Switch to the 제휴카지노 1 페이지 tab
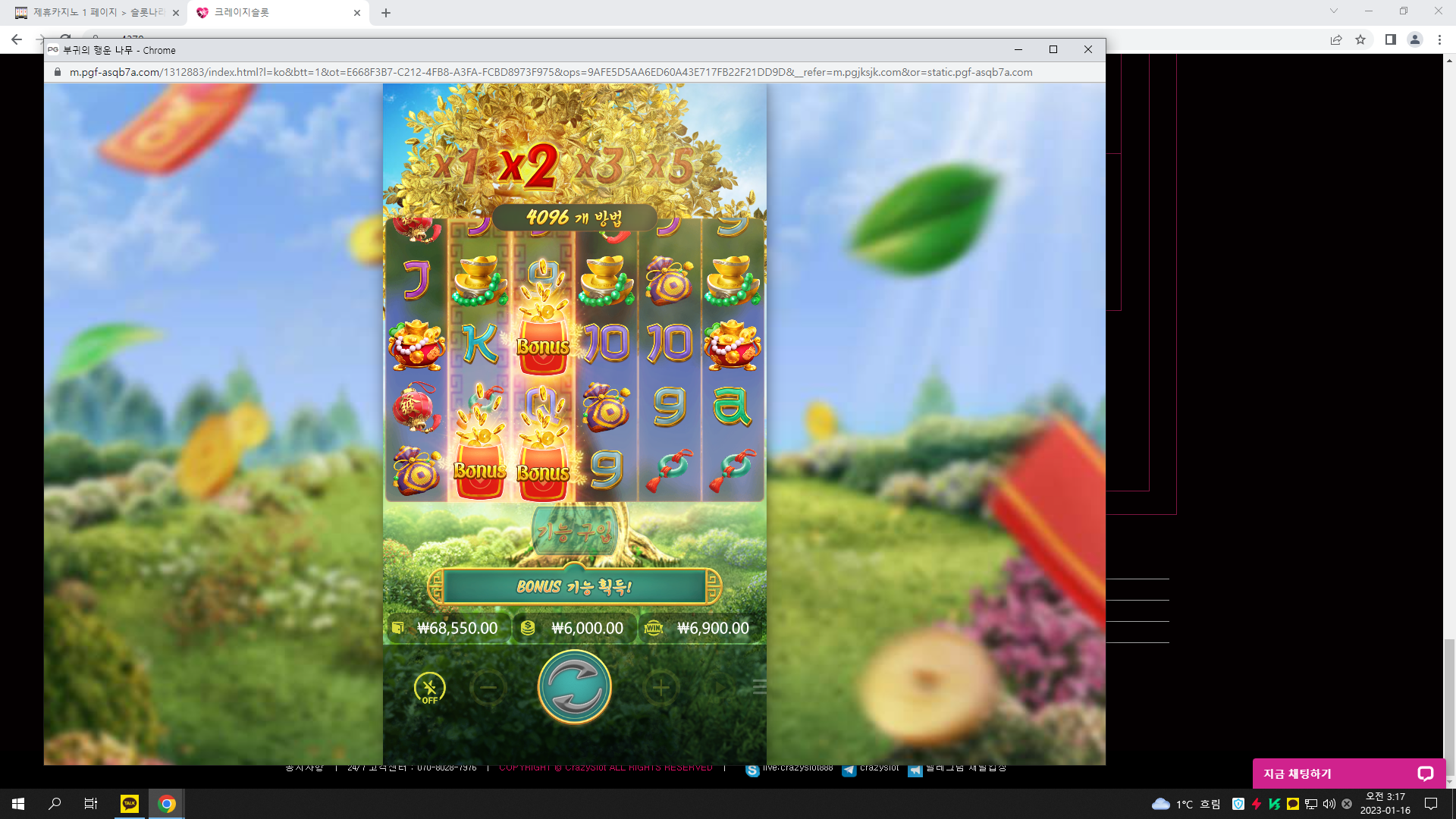Viewport: 1456px width, 819px height. click(x=99, y=13)
